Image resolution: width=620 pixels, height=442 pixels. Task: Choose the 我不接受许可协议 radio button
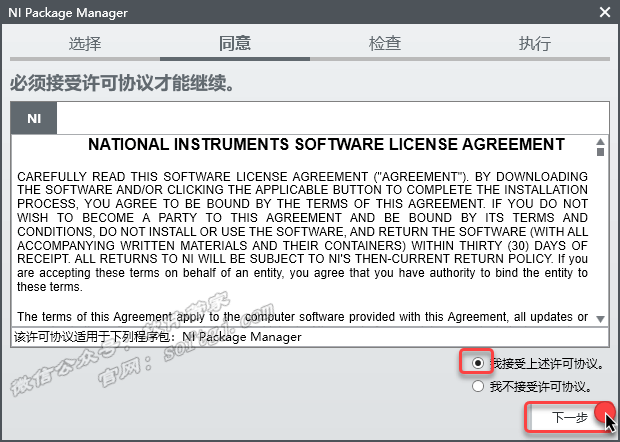point(478,386)
